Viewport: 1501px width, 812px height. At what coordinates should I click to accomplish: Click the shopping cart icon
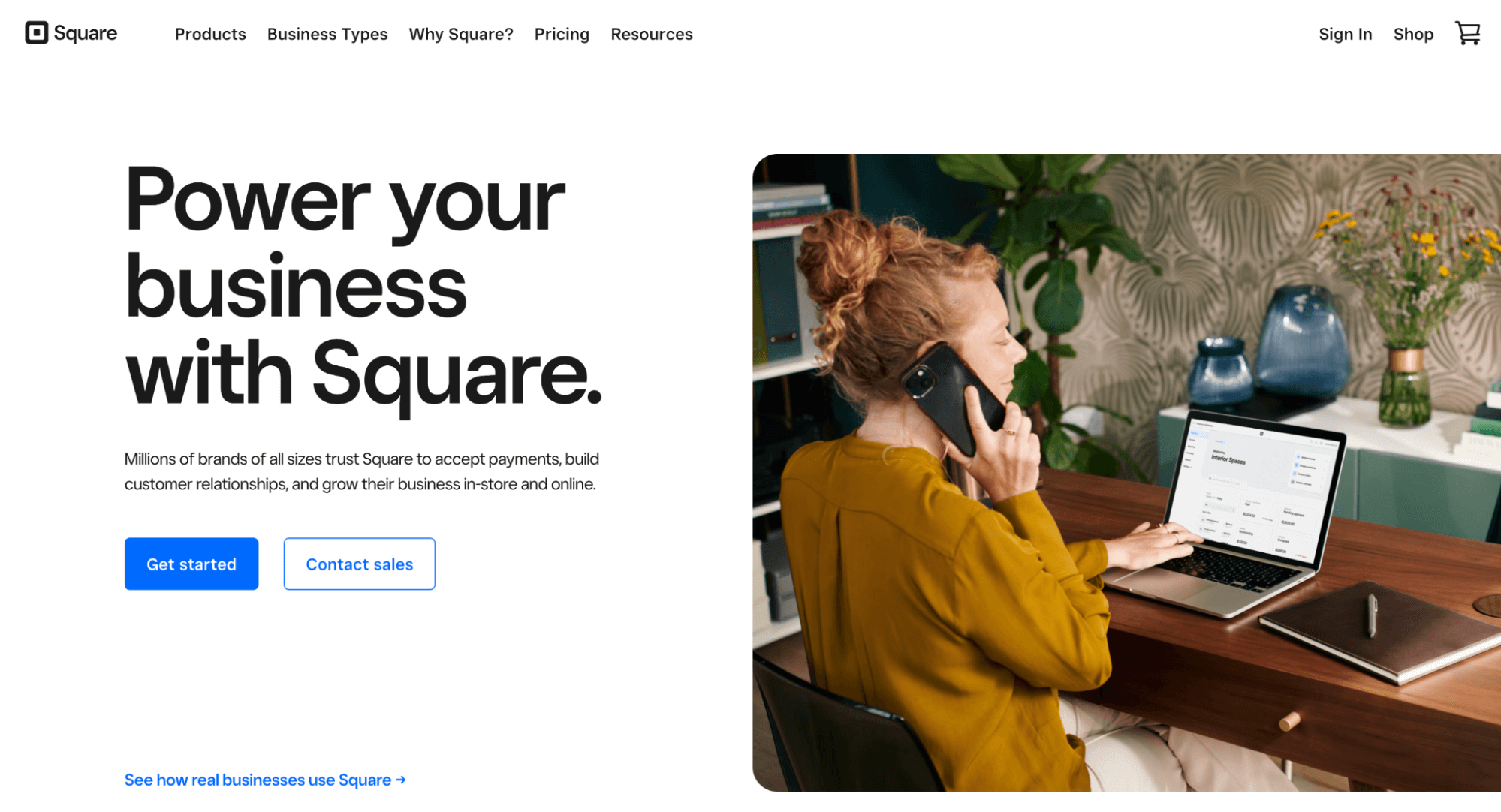[1470, 34]
